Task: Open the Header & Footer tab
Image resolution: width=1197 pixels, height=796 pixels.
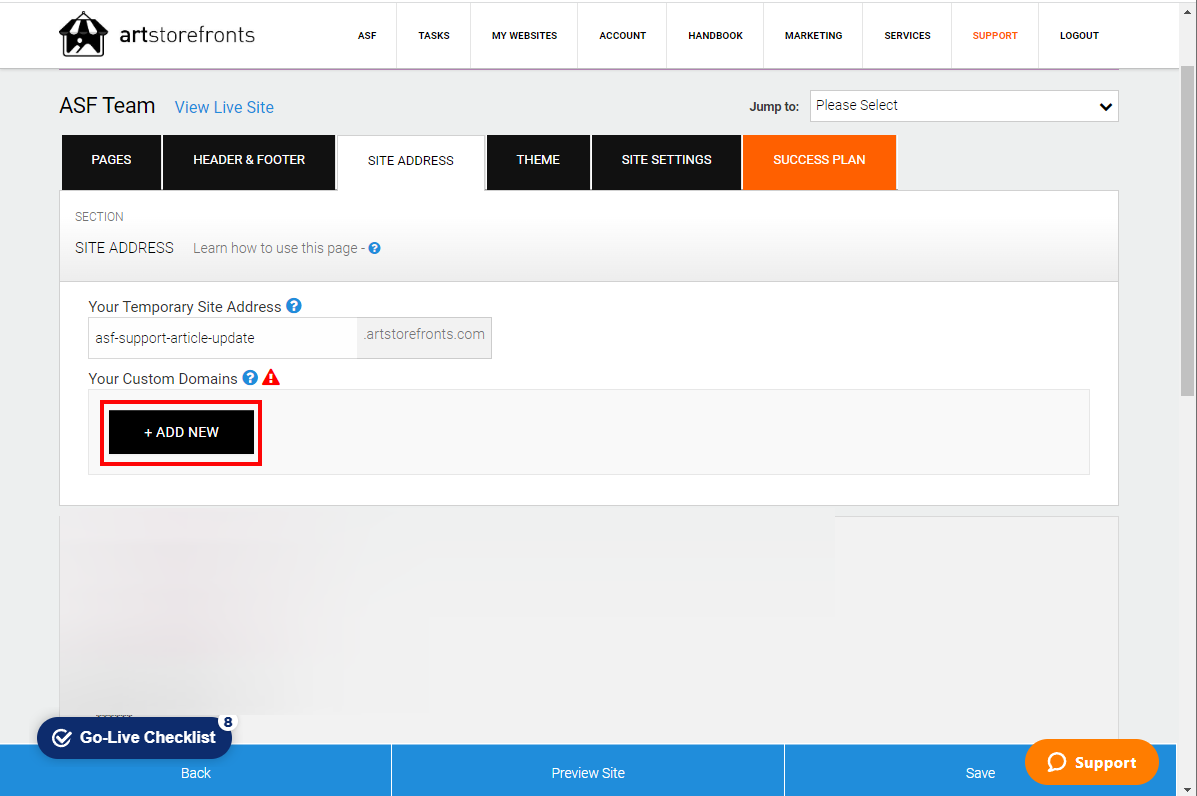Action: pyautogui.click(x=249, y=162)
